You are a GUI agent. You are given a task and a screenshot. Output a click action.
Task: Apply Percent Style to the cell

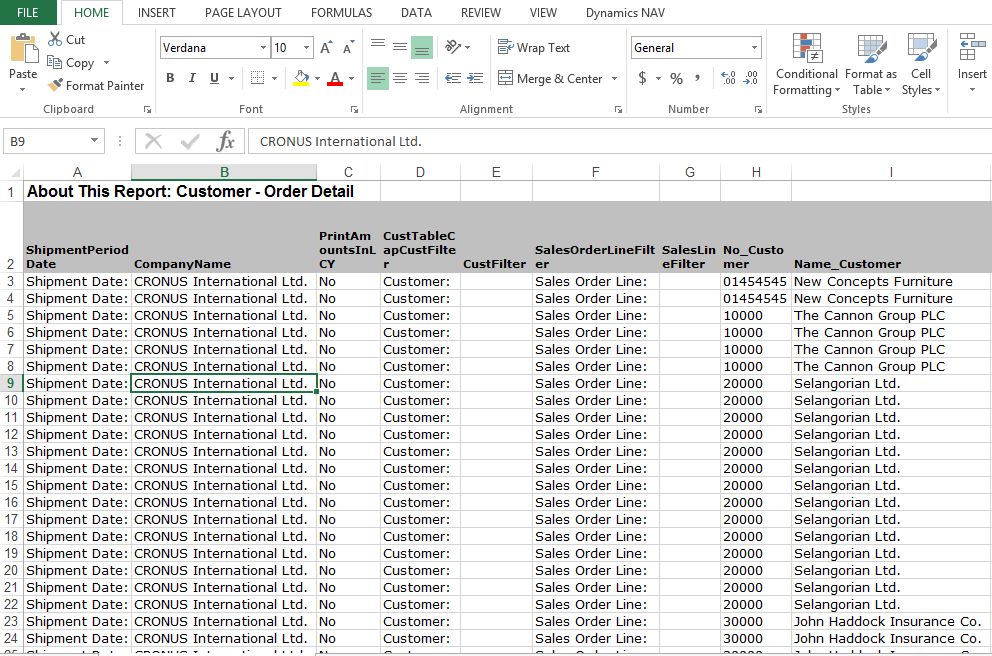[x=676, y=76]
